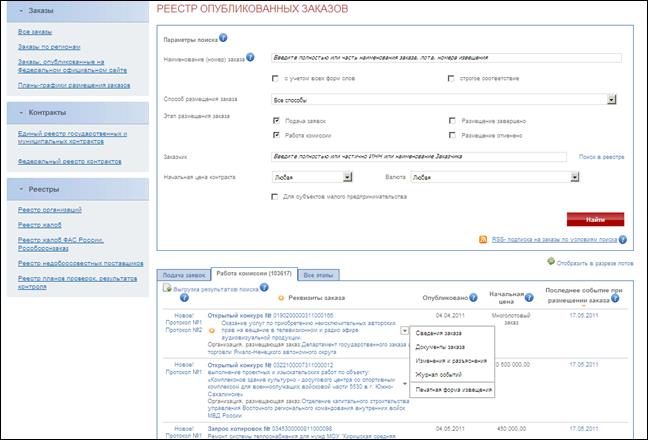Screen dimensions: 648x440
Task: Focus the Заказчик ИНН input field
Action: [419, 157]
